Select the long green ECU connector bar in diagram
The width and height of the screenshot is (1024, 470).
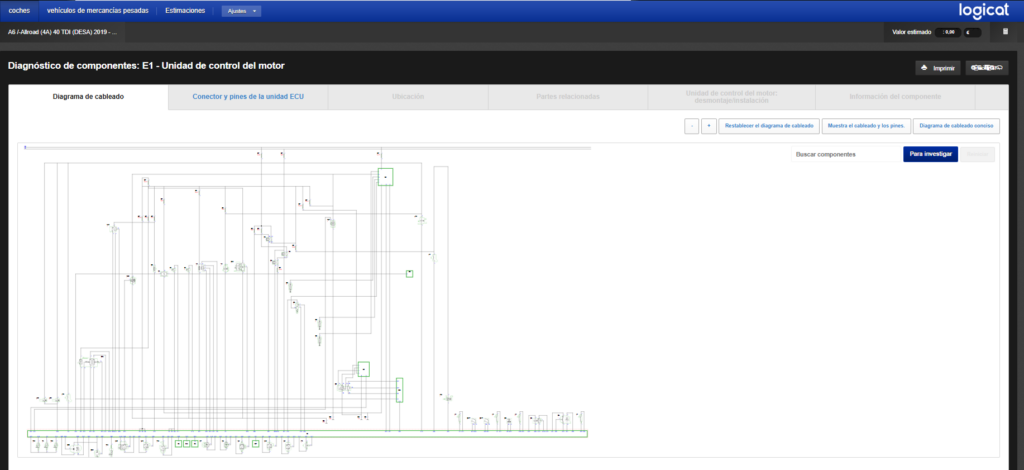tap(308, 434)
